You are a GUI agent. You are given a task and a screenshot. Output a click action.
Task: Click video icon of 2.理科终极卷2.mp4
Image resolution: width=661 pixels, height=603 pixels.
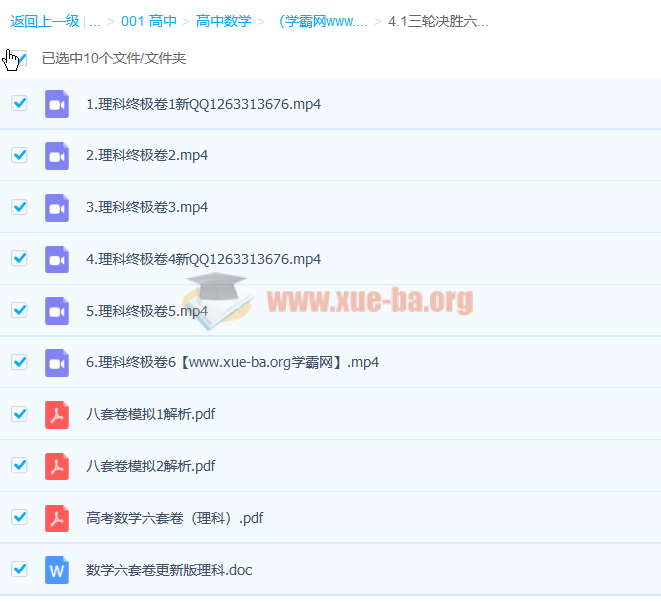pos(57,156)
